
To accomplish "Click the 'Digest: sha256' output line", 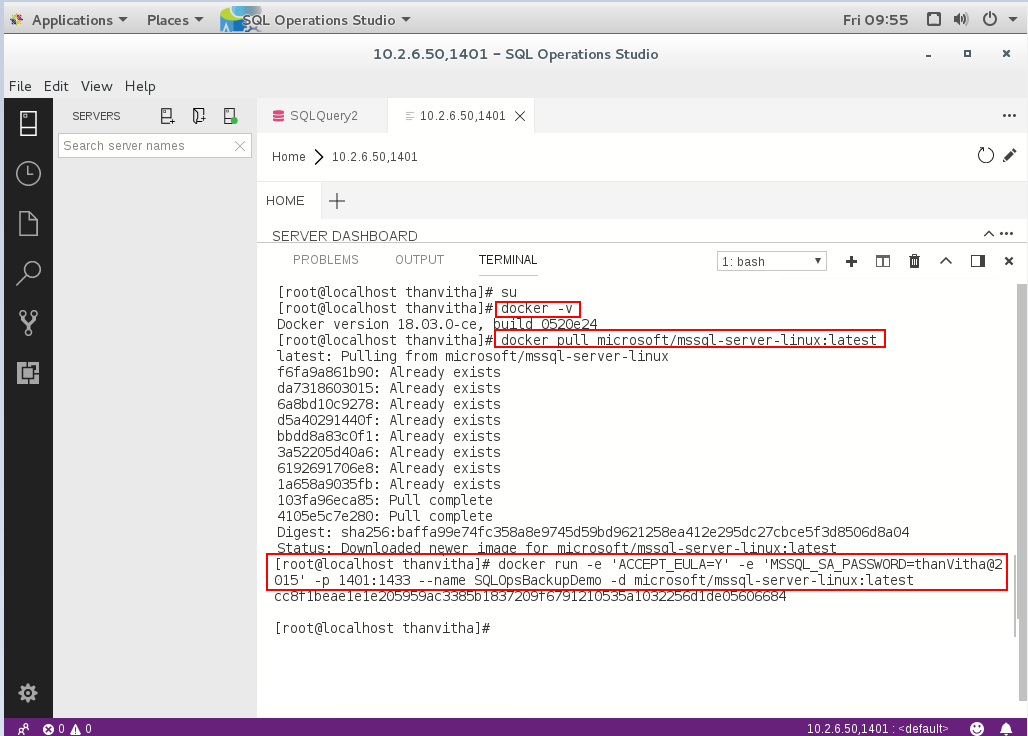I will 593,532.
